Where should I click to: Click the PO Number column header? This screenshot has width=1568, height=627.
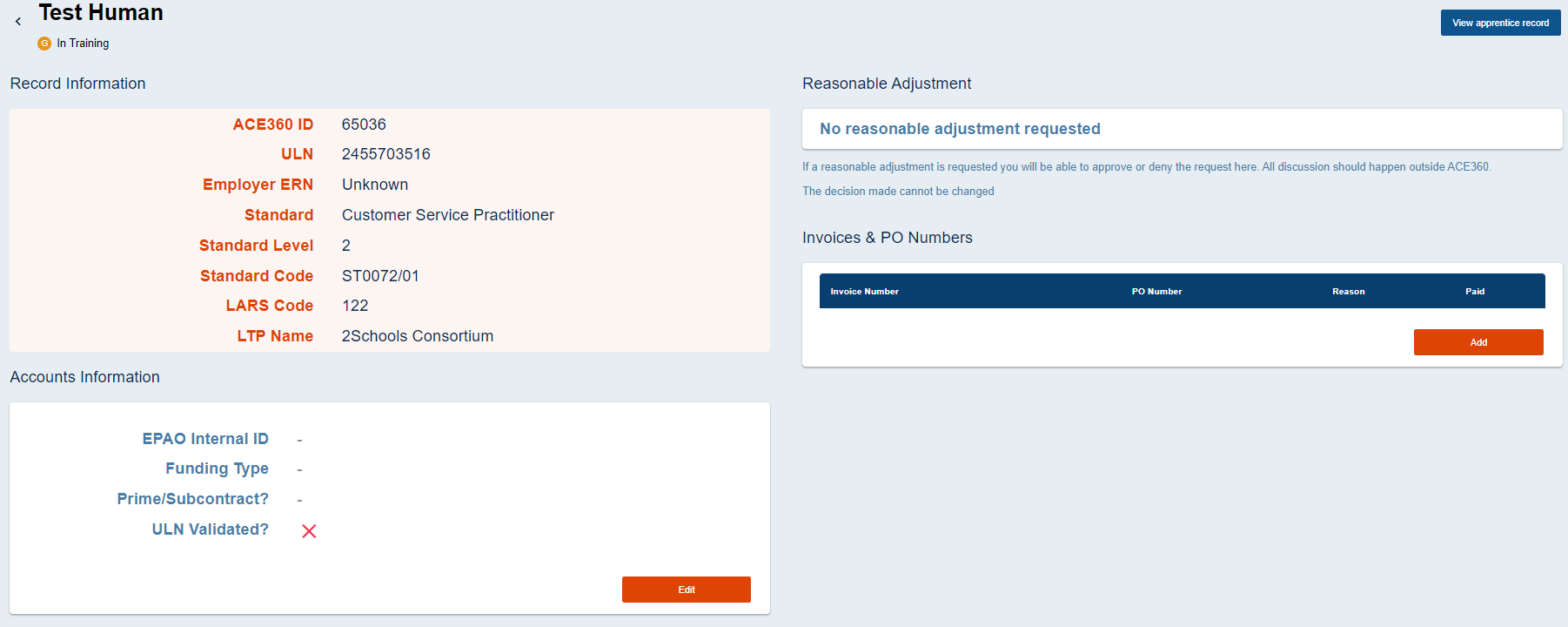tap(1157, 291)
